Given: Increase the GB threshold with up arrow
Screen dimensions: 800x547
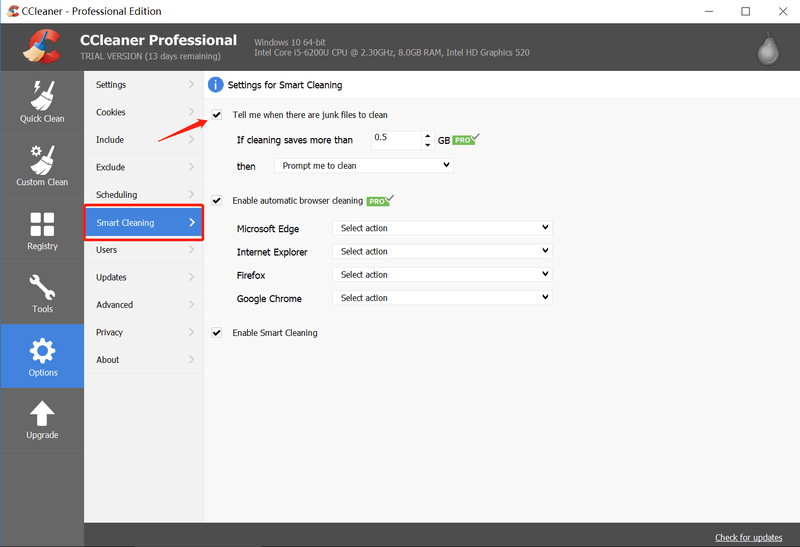Looking at the screenshot, I should (x=428, y=136).
